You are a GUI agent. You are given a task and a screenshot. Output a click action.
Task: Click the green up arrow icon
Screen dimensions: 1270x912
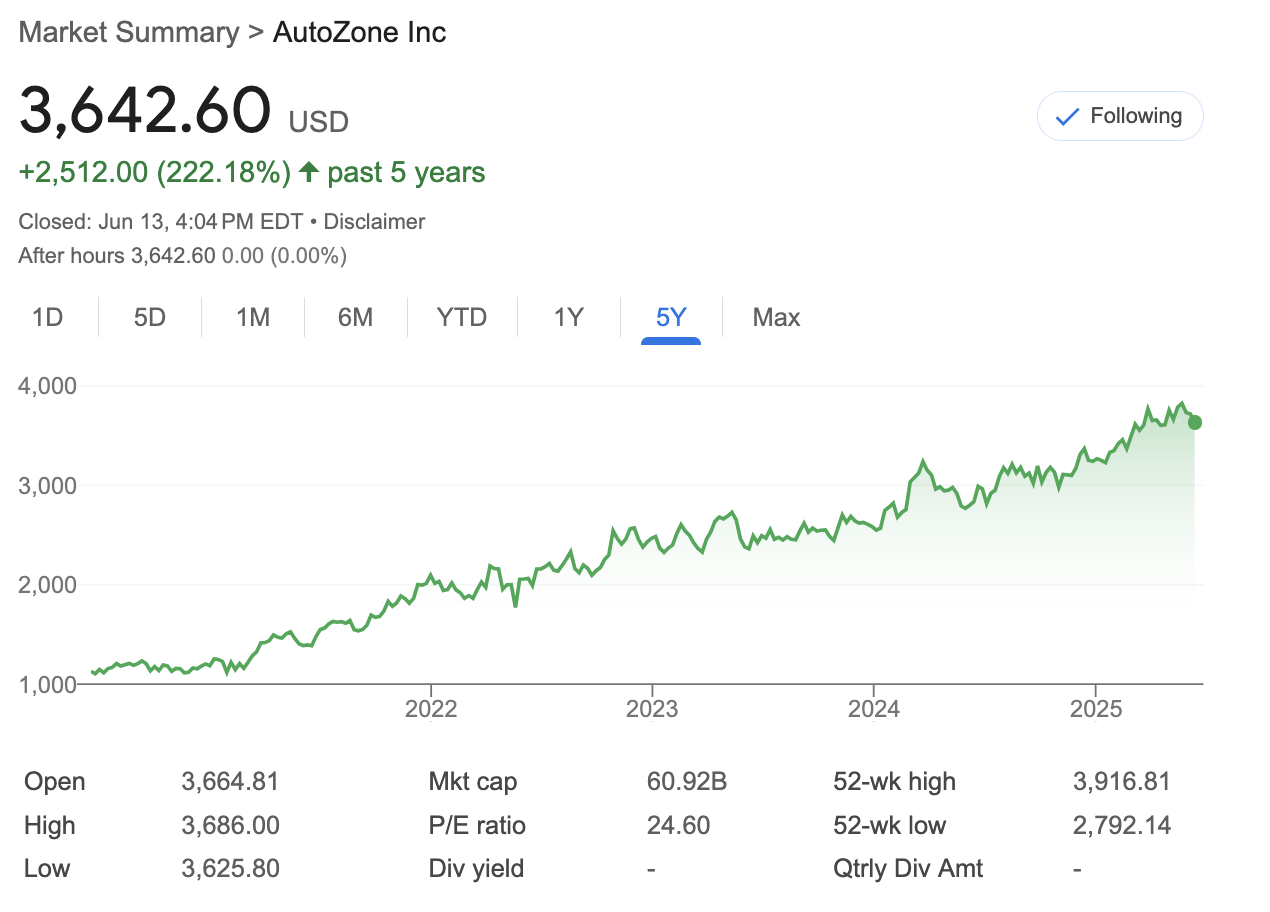309,173
